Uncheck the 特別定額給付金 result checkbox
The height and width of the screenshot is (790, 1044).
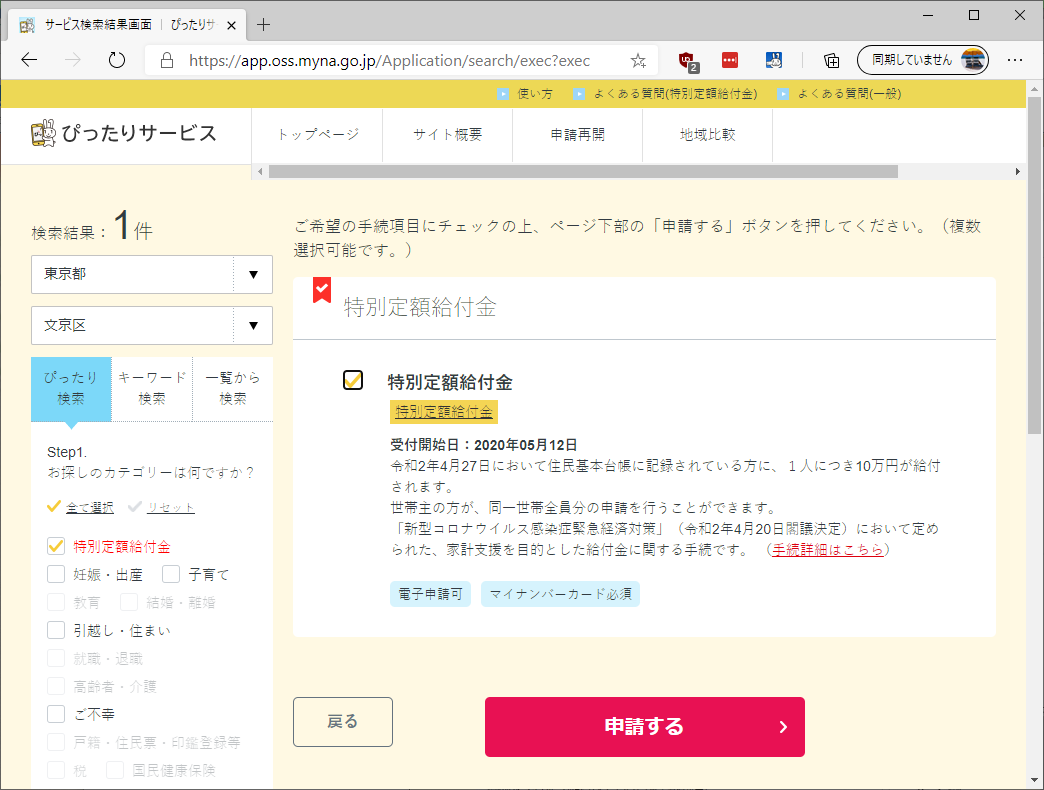pyautogui.click(x=353, y=380)
